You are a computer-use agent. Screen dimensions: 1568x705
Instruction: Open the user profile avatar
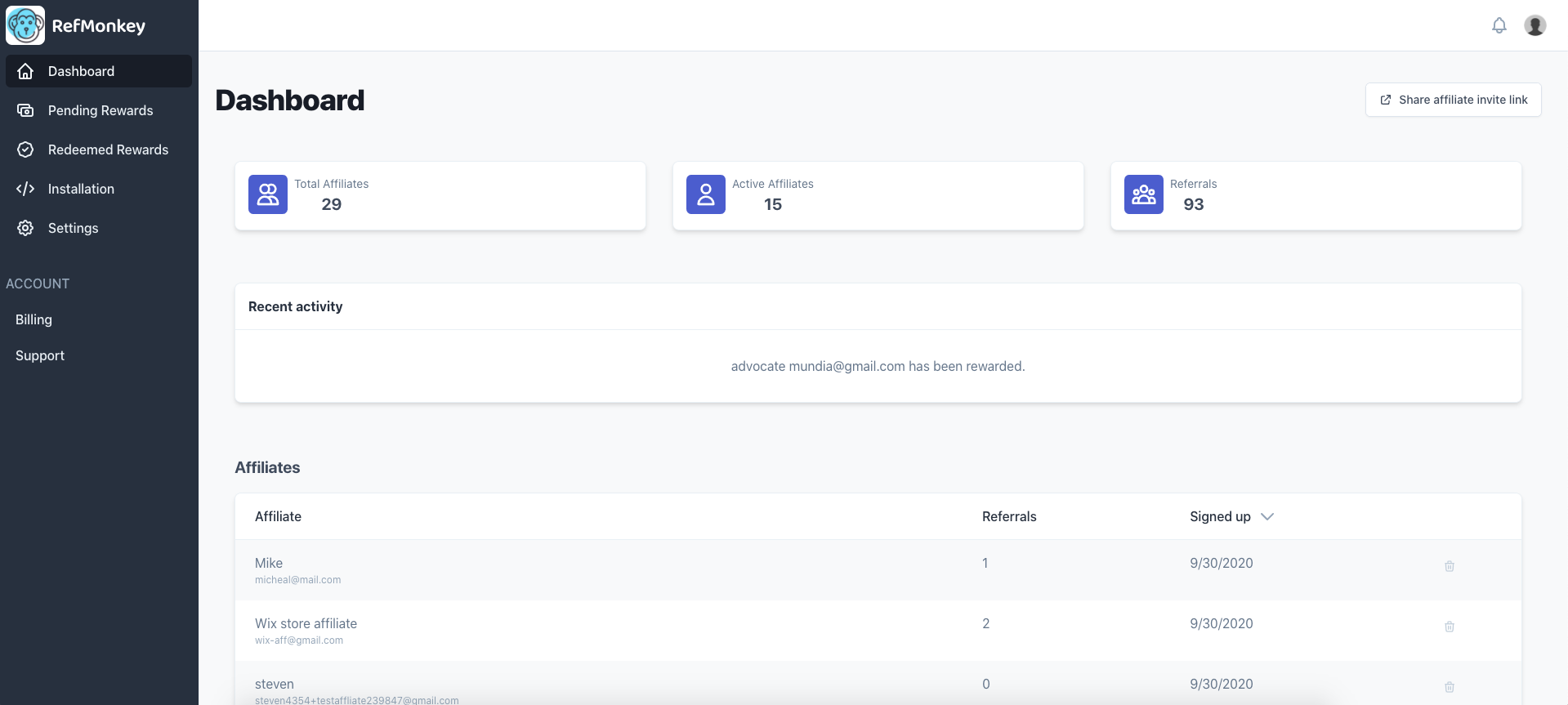pyautogui.click(x=1535, y=25)
